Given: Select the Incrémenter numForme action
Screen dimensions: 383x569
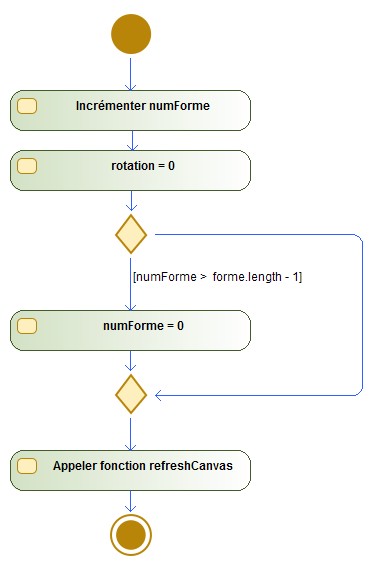Looking at the screenshot, I should tap(130, 110).
